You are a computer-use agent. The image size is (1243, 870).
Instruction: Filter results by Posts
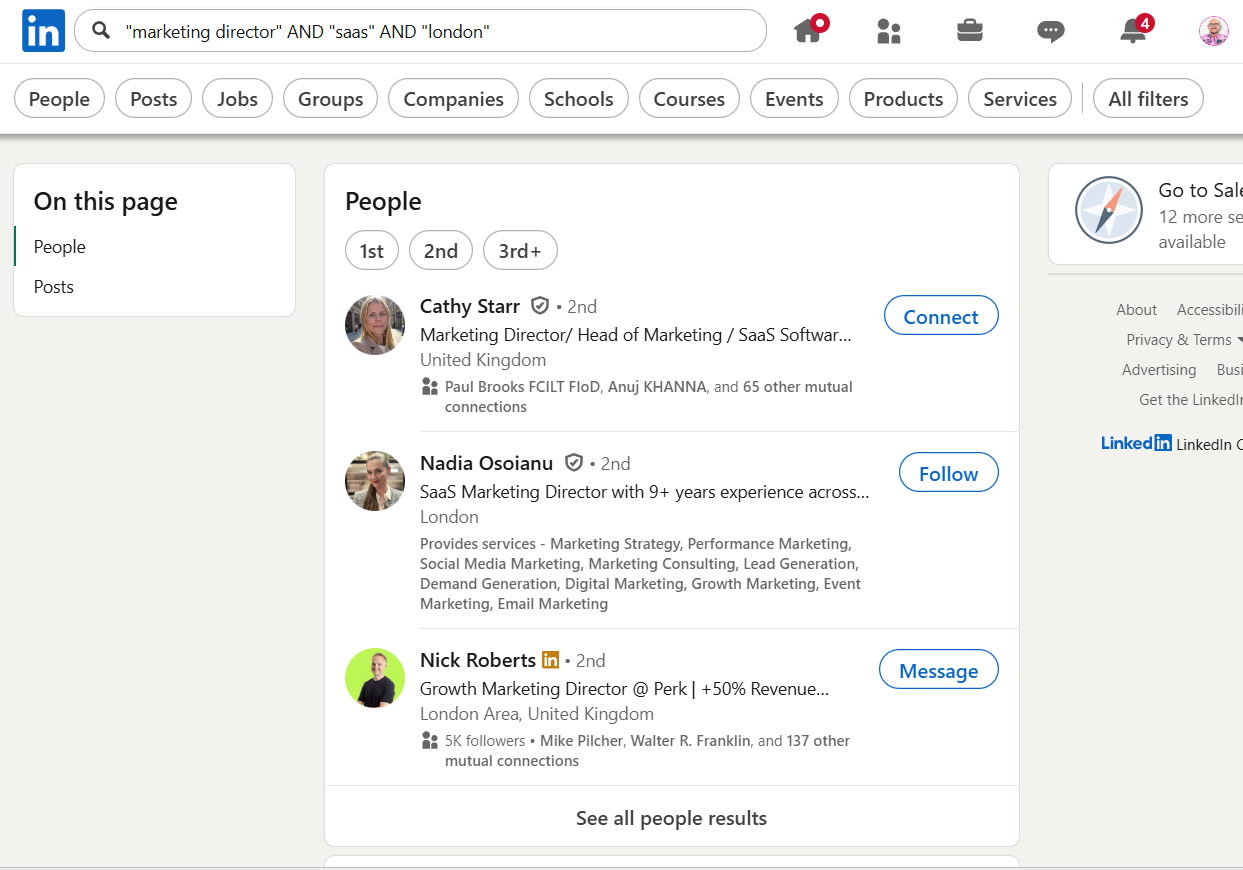click(153, 98)
